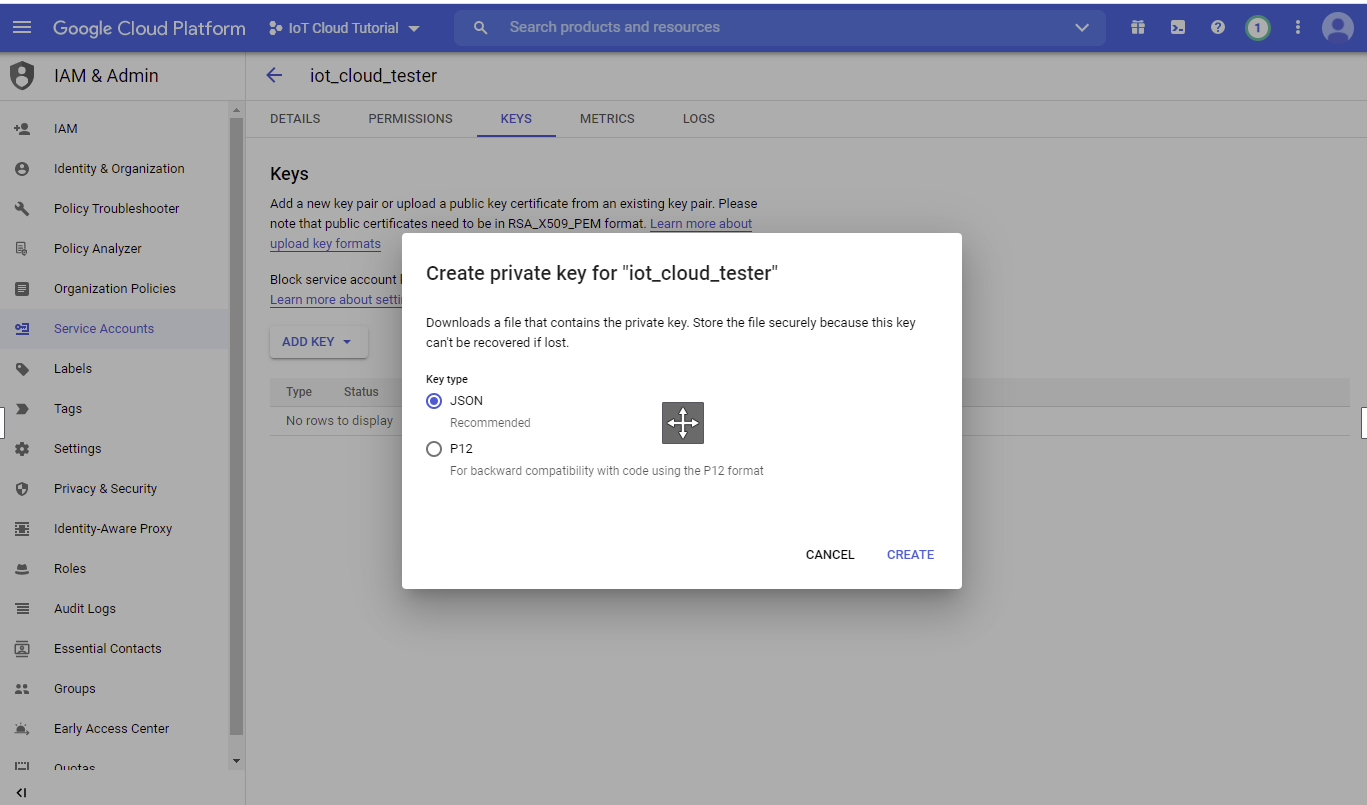Click the Essential Contacts icon

tap(22, 648)
